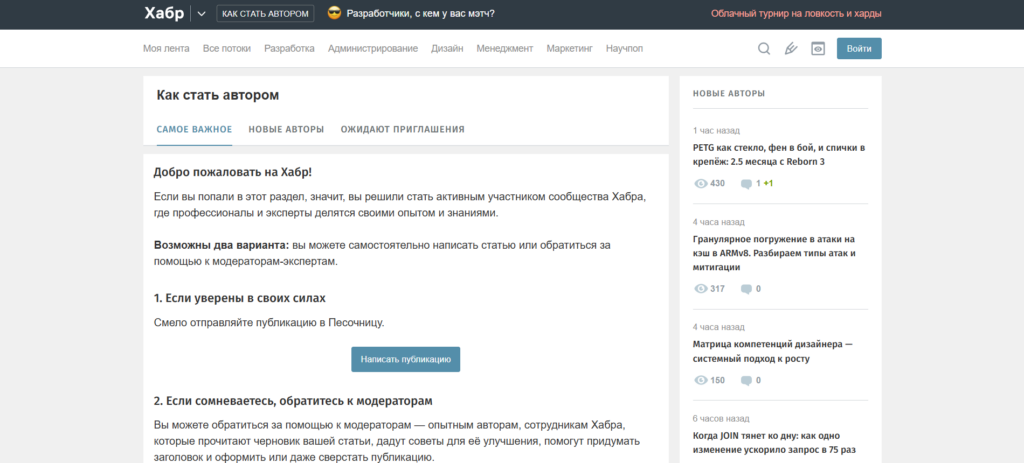Select the САМОЕ ВАЖНОЕ tab
1024x463 pixels.
(x=194, y=129)
